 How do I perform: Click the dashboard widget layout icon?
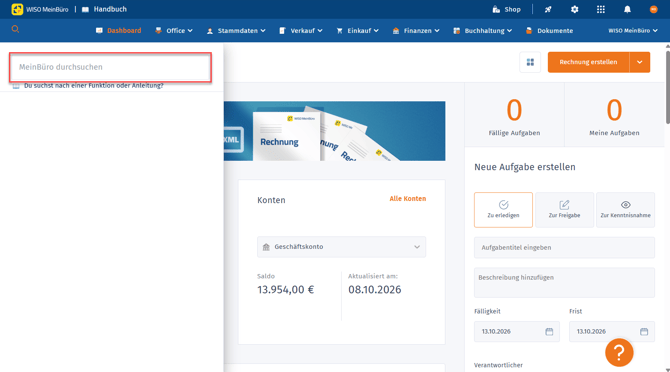530,62
